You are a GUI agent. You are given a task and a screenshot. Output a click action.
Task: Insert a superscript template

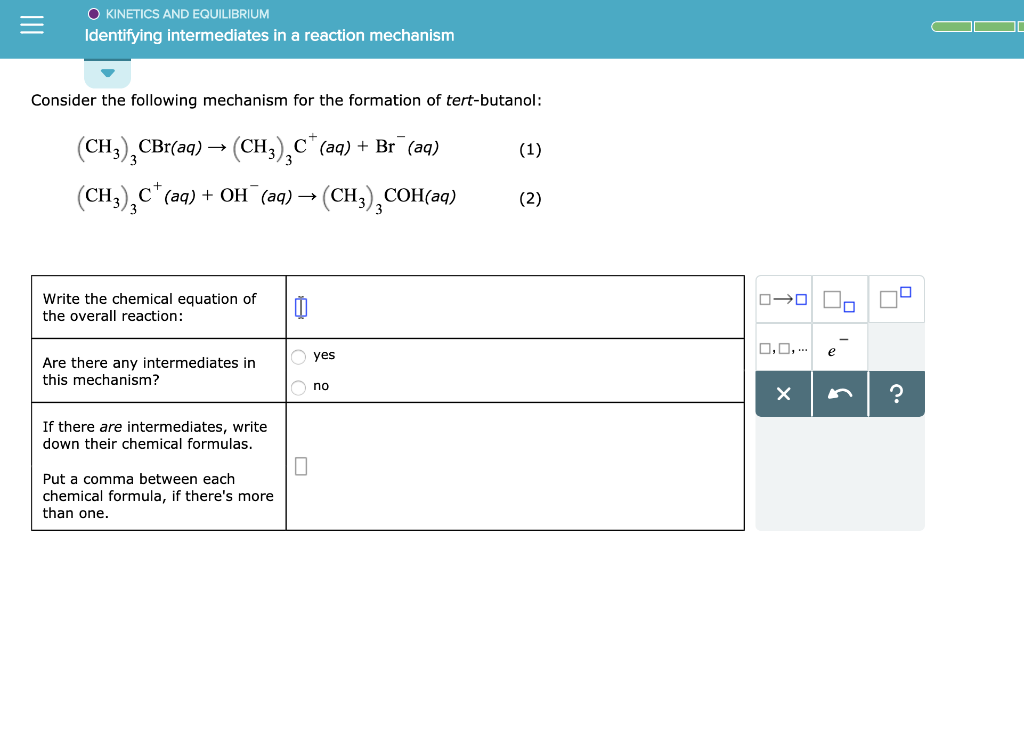897,298
